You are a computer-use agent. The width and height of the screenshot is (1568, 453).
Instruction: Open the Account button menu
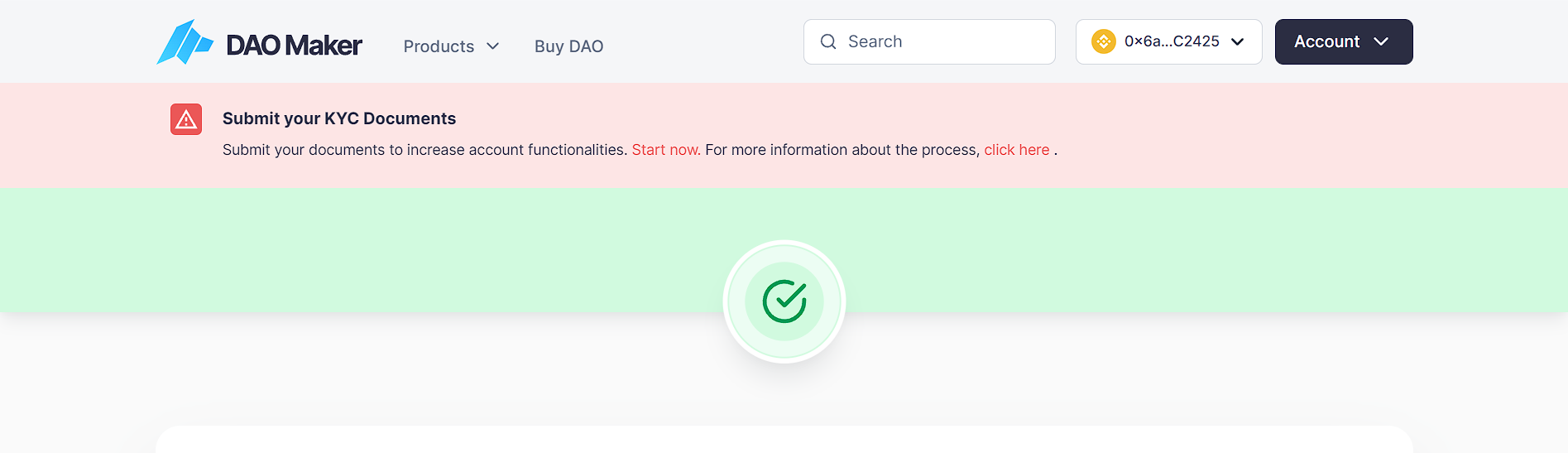point(1326,41)
